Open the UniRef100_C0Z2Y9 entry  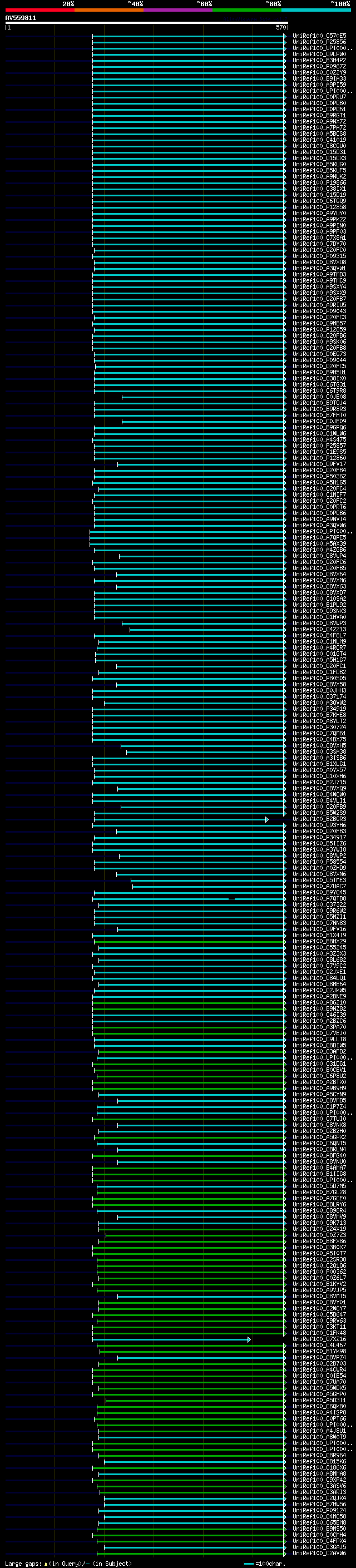319,72
